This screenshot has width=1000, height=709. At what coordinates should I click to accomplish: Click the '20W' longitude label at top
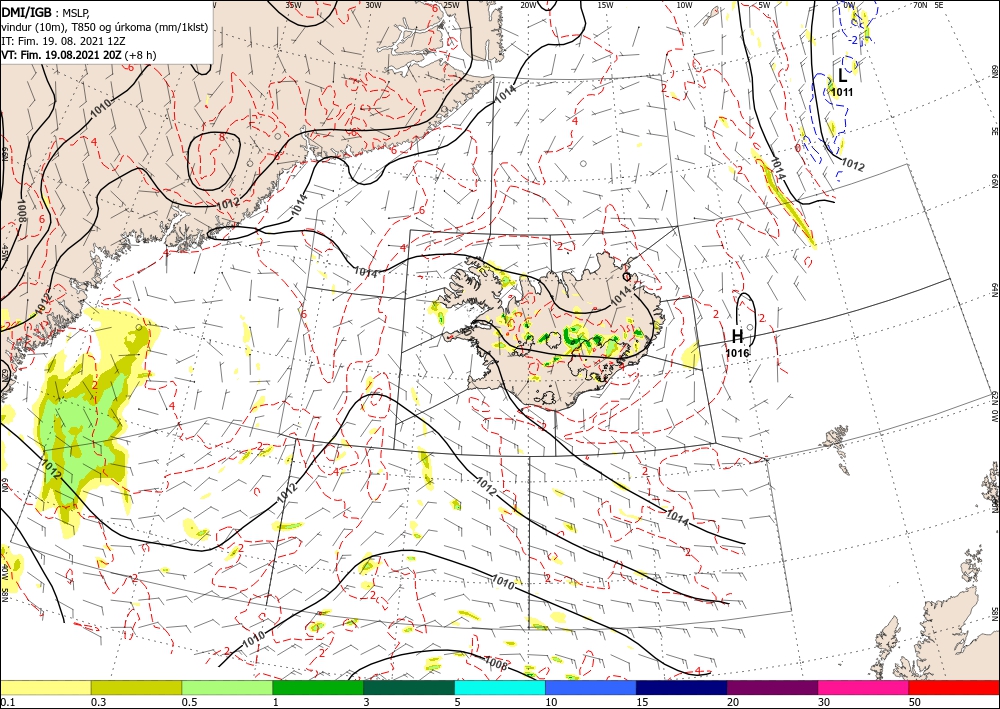click(528, 5)
